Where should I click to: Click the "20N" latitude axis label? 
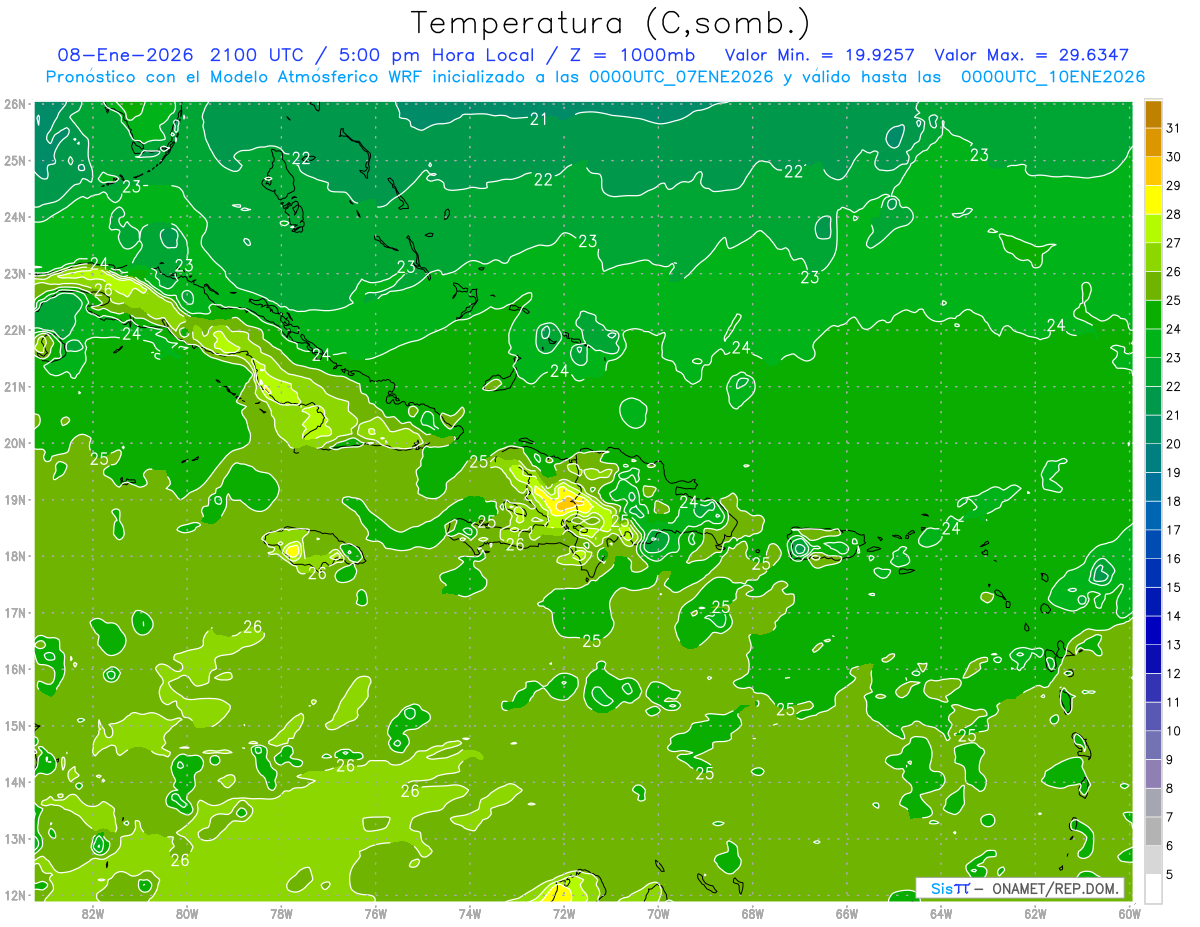click(x=15, y=443)
